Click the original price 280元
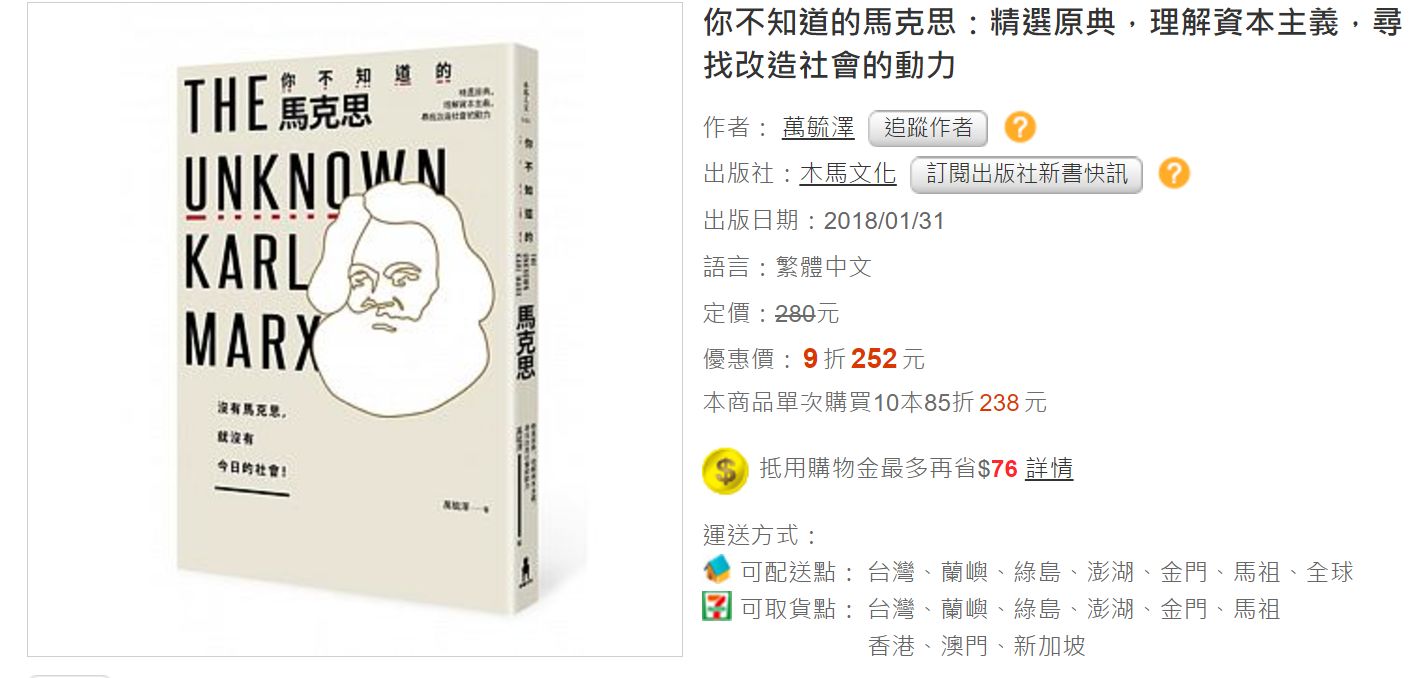 808,313
